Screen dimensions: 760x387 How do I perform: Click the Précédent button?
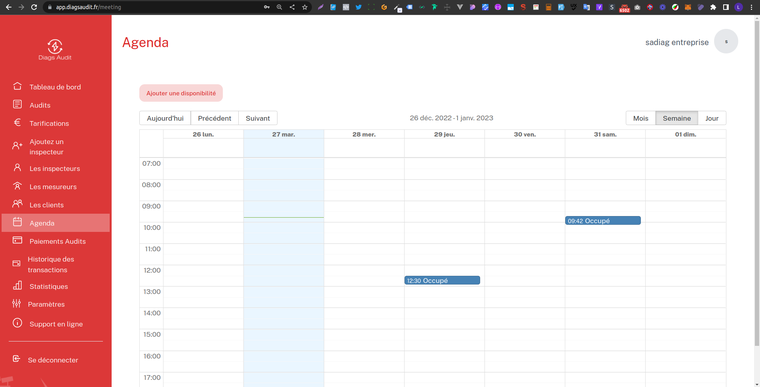coord(214,118)
